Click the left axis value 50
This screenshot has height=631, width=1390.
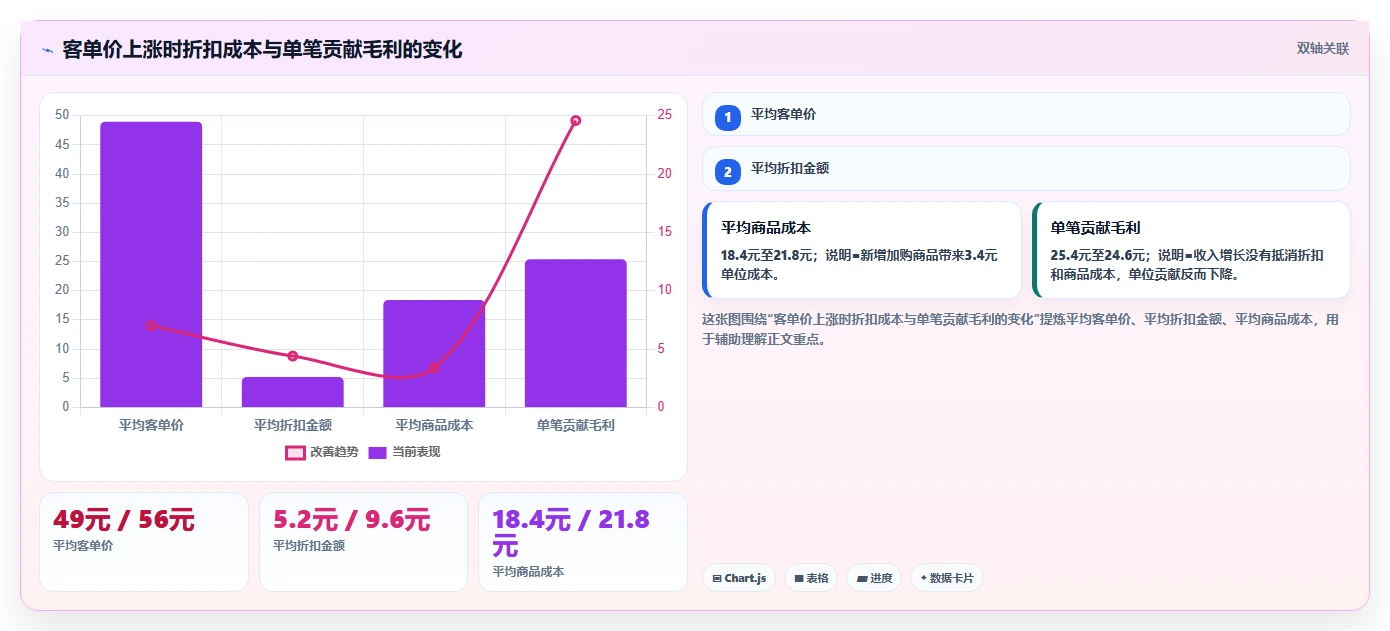(62, 115)
